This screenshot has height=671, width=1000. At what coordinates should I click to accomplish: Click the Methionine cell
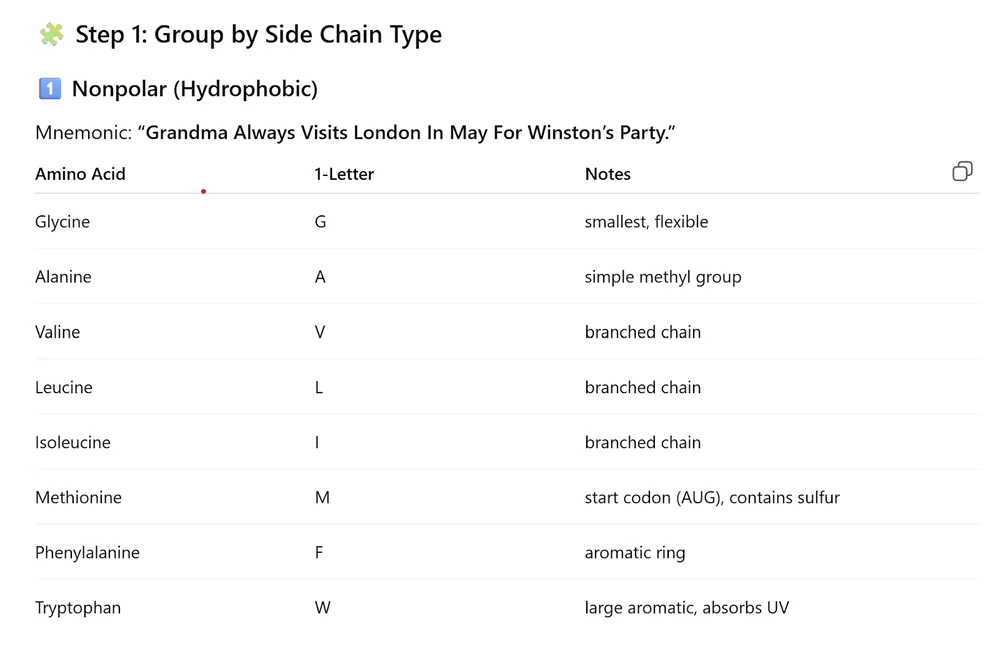78,497
